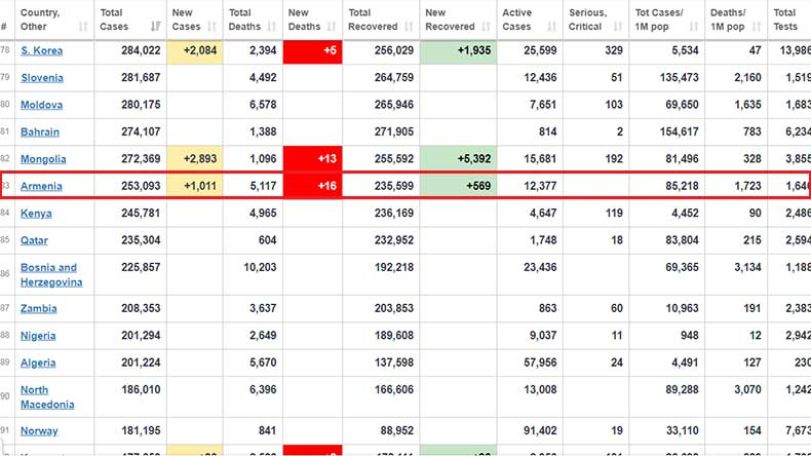Viewport: 811px width, 456px height.
Task: Sort by Total Recovered column arrow
Action: (x=409, y=26)
